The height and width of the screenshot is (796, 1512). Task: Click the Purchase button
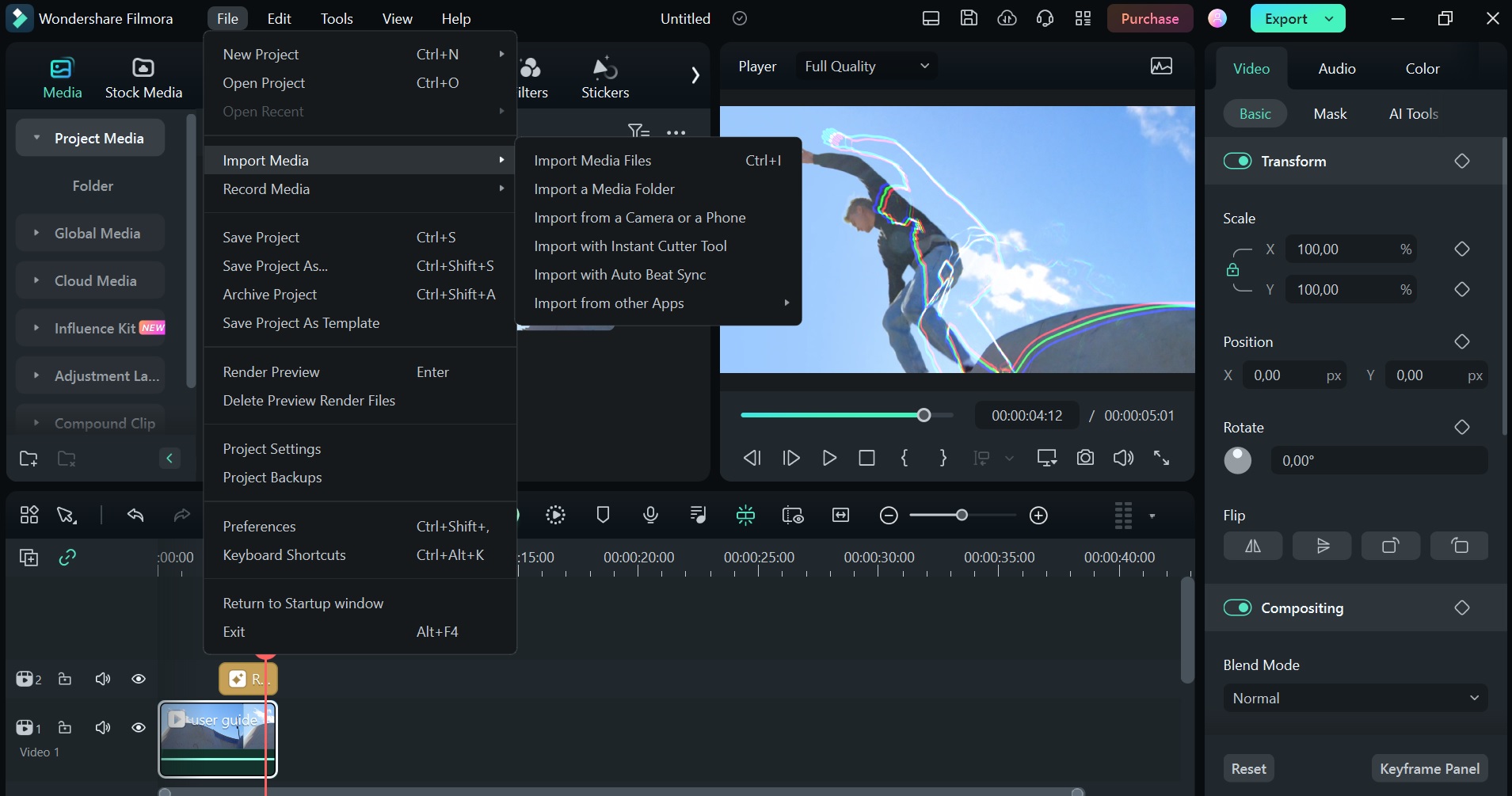(x=1150, y=18)
